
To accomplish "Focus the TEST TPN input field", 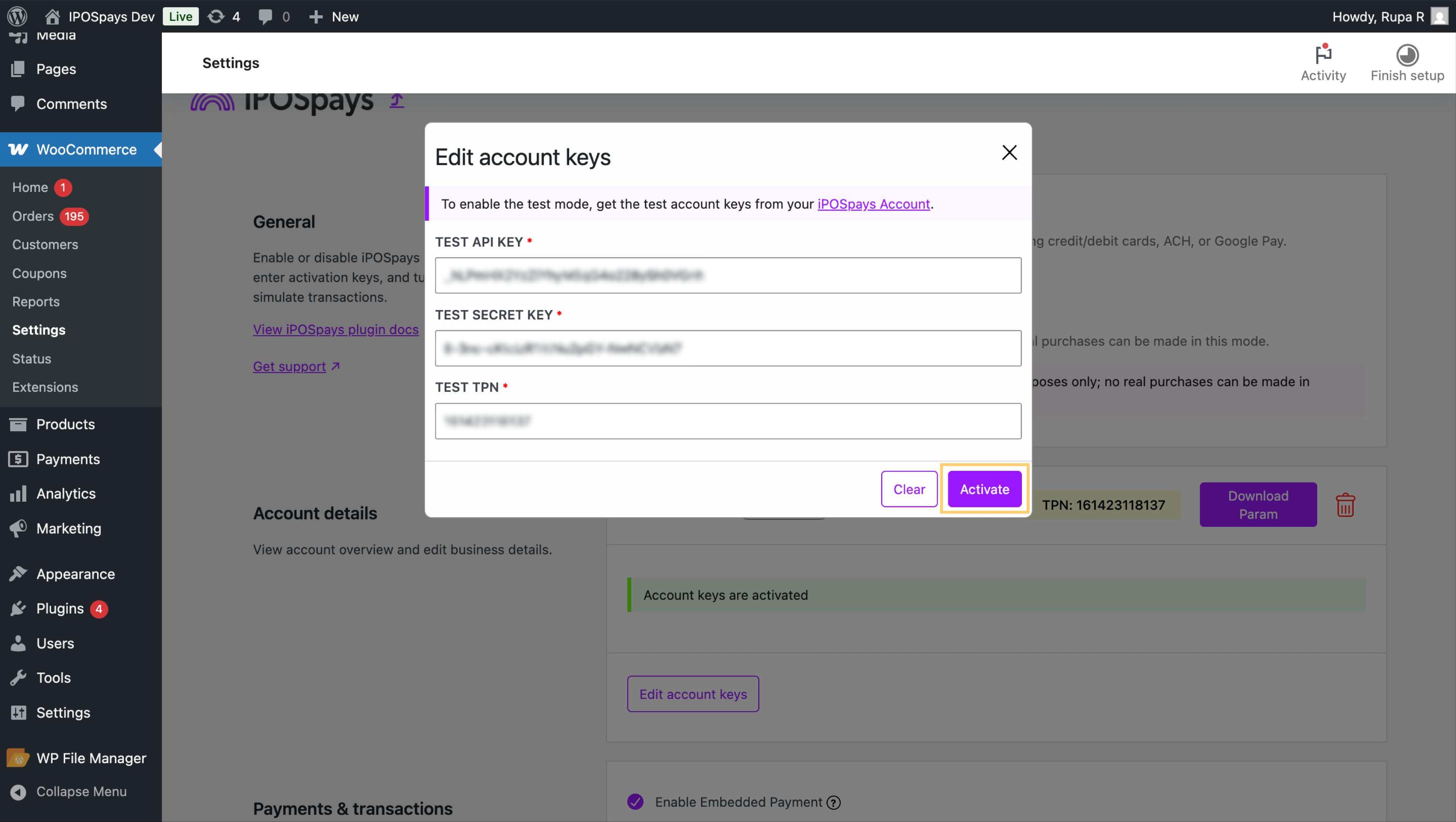I will point(728,421).
